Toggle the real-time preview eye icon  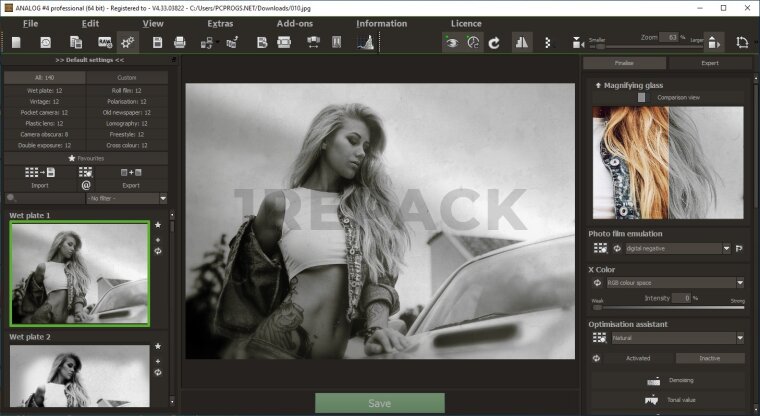coord(451,42)
